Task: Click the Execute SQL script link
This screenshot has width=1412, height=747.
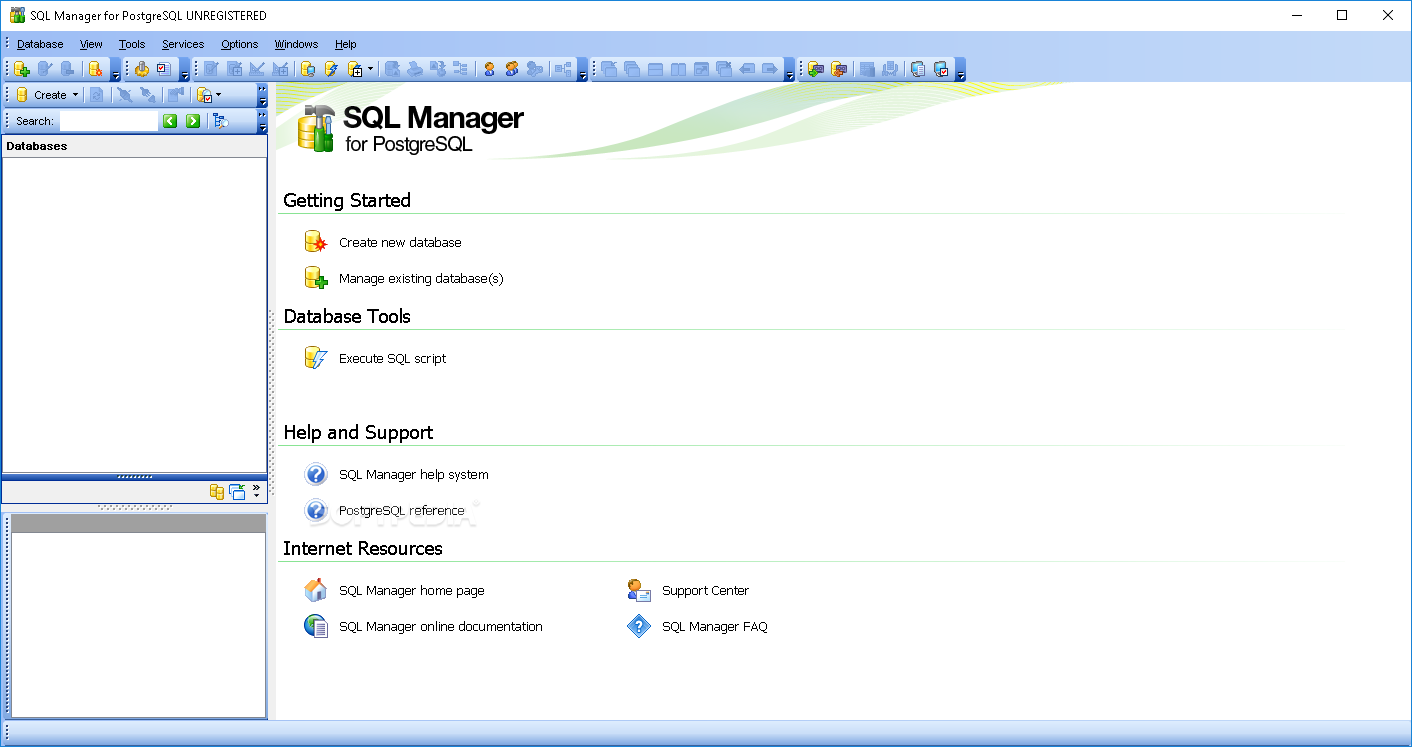Action: click(392, 358)
